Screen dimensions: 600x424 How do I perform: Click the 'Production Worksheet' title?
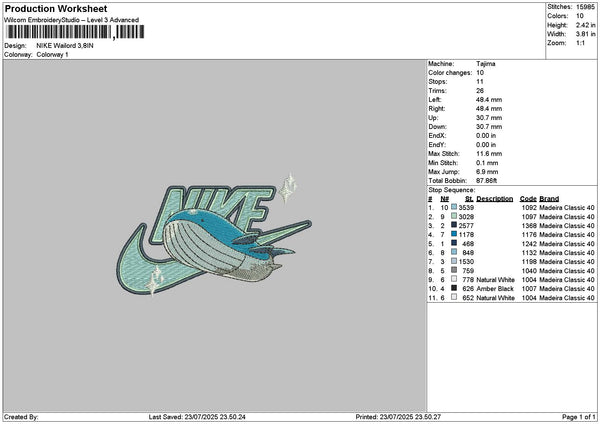(x=56, y=9)
